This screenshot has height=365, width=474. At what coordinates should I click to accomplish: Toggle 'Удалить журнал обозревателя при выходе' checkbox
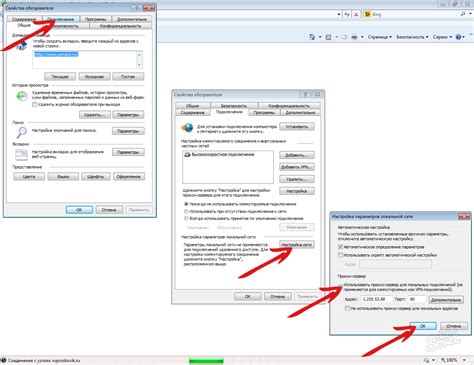pos(34,105)
